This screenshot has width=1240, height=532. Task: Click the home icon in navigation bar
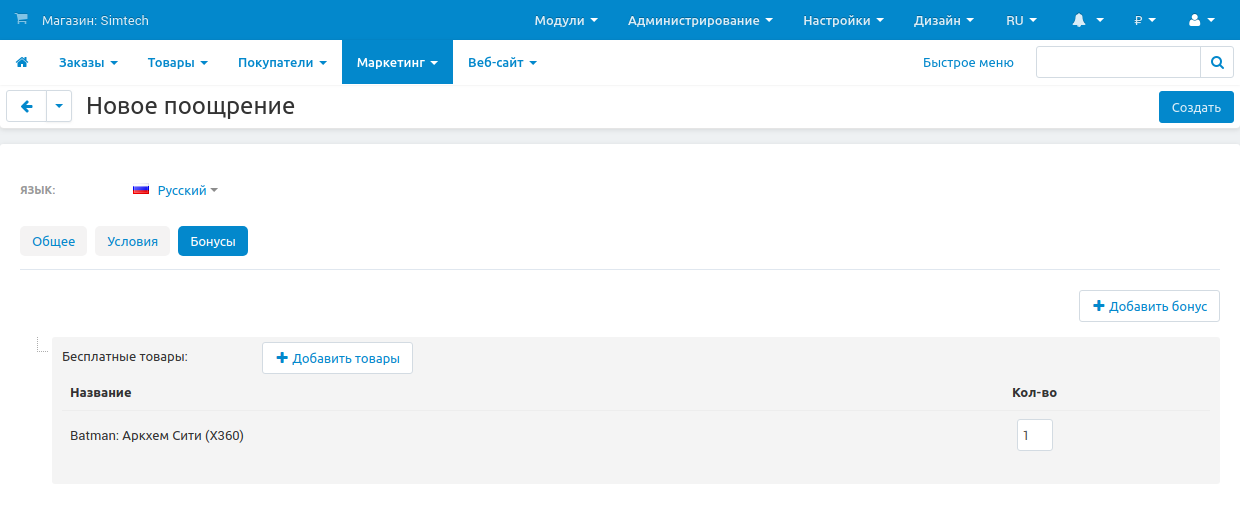tap(21, 62)
